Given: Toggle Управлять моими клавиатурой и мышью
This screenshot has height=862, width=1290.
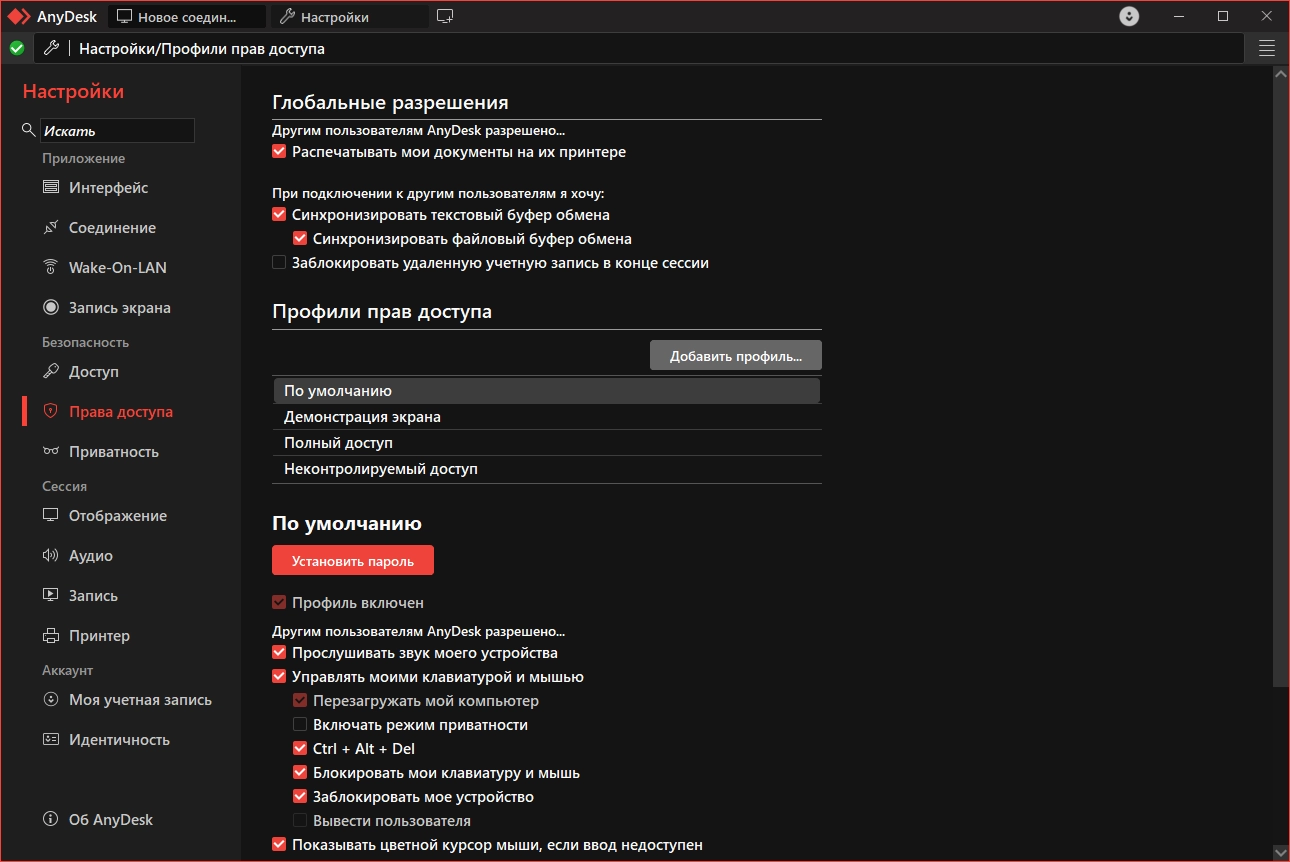Looking at the screenshot, I should coord(279,677).
